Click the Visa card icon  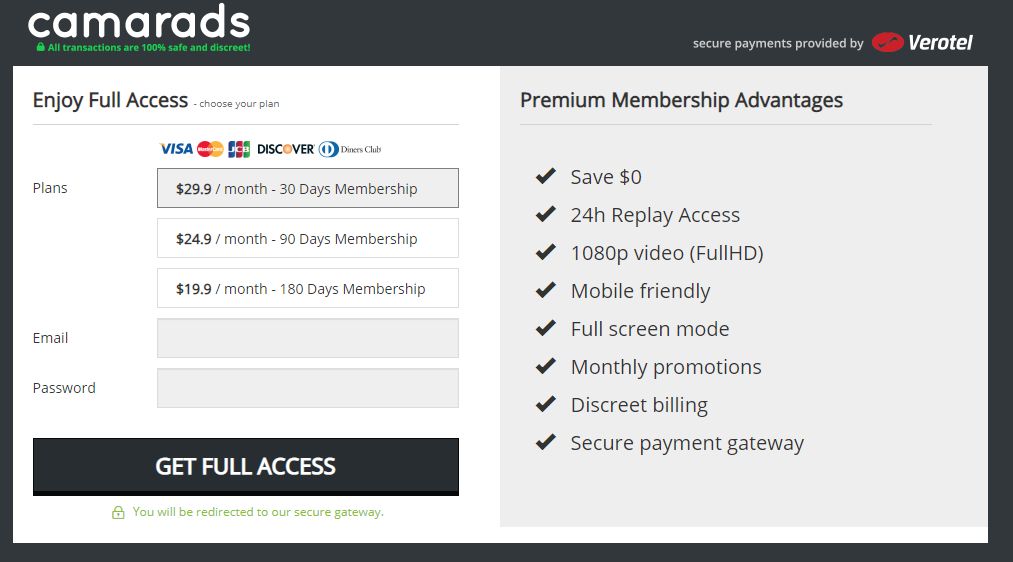pyautogui.click(x=176, y=149)
